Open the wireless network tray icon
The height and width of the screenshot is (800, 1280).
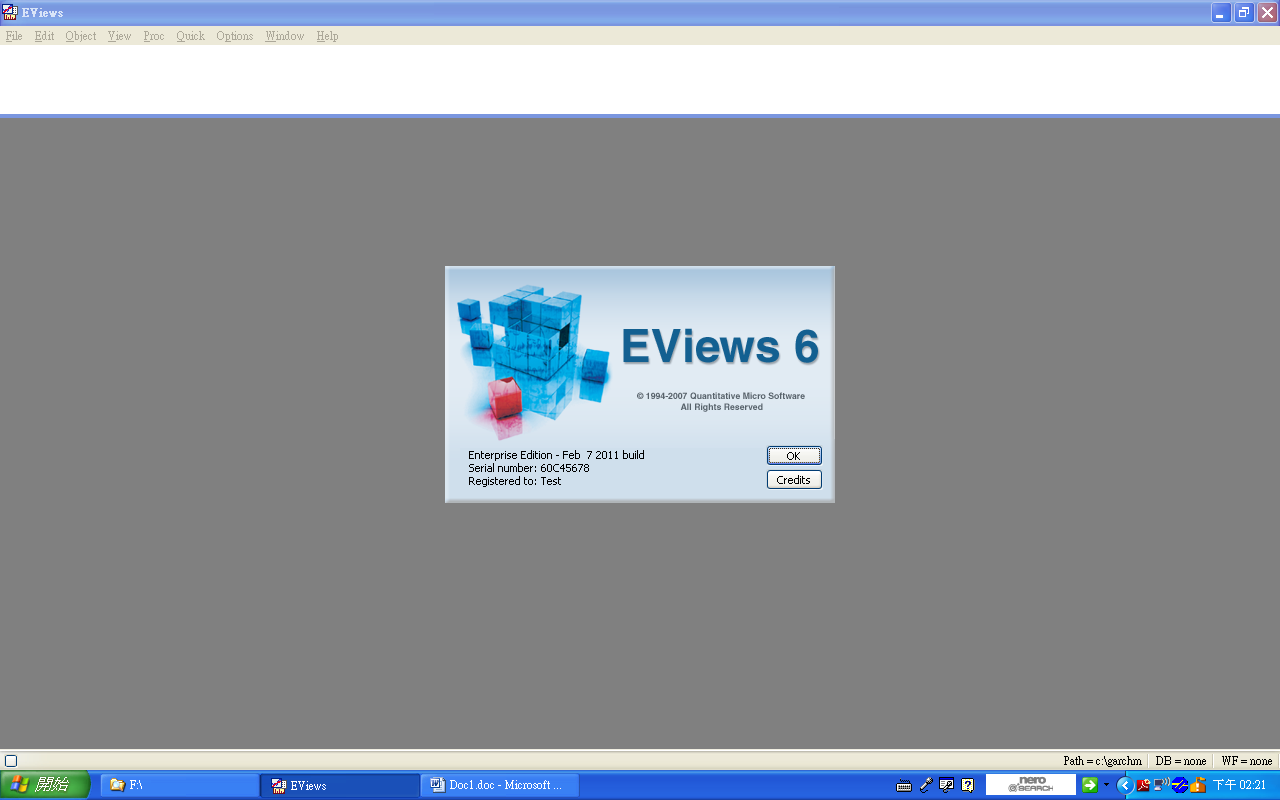coord(1162,785)
